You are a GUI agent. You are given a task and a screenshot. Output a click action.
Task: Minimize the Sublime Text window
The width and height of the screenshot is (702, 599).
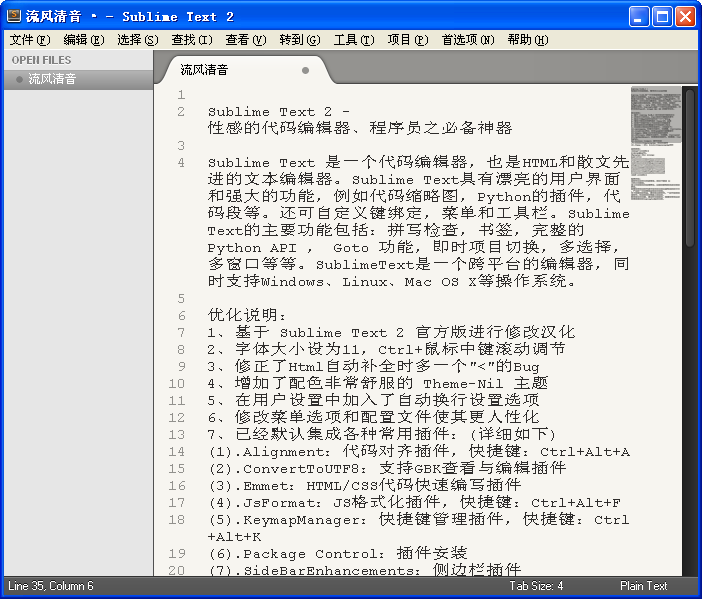[x=639, y=17]
